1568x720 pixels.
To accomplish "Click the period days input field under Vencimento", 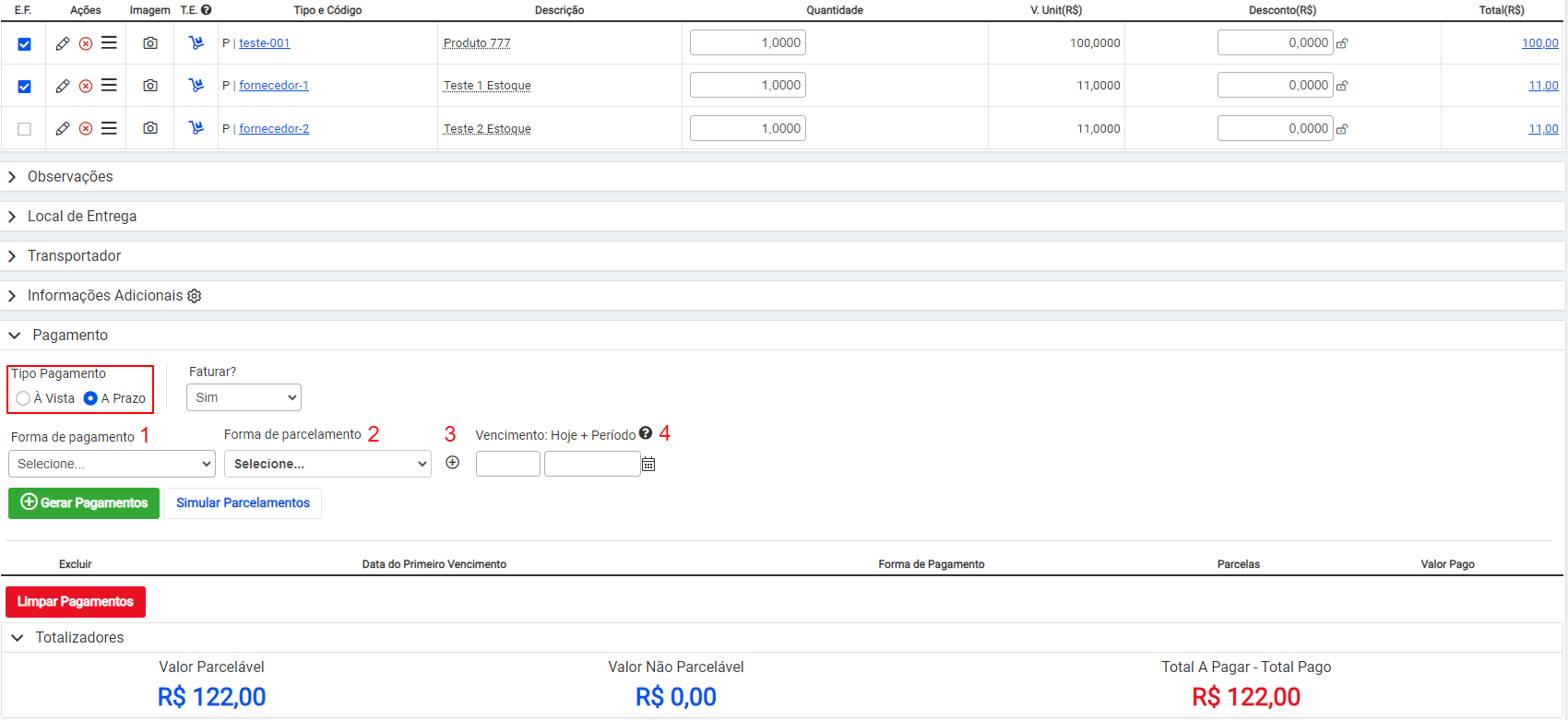I will click(508, 464).
